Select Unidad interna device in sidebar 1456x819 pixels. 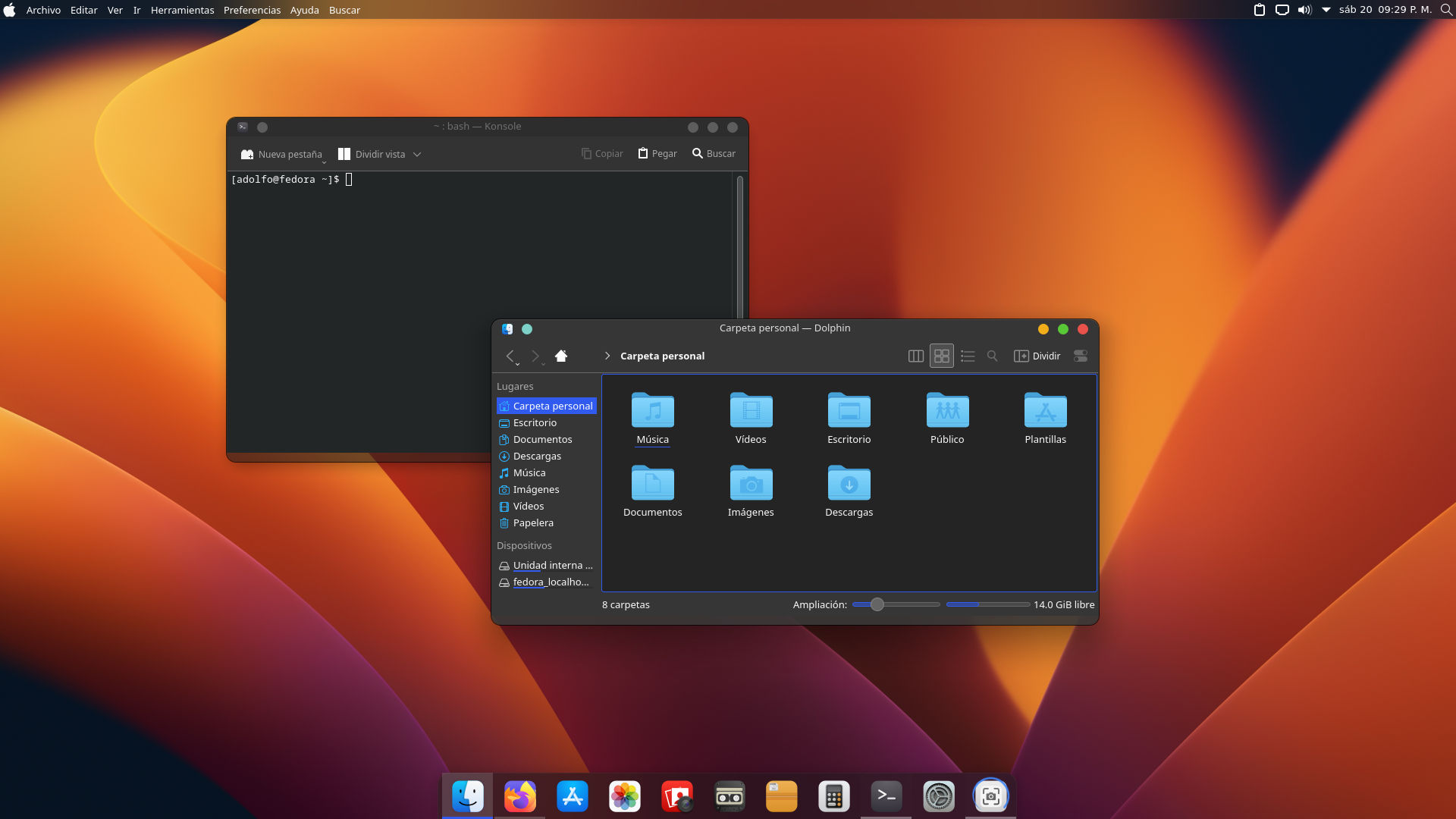(x=546, y=566)
